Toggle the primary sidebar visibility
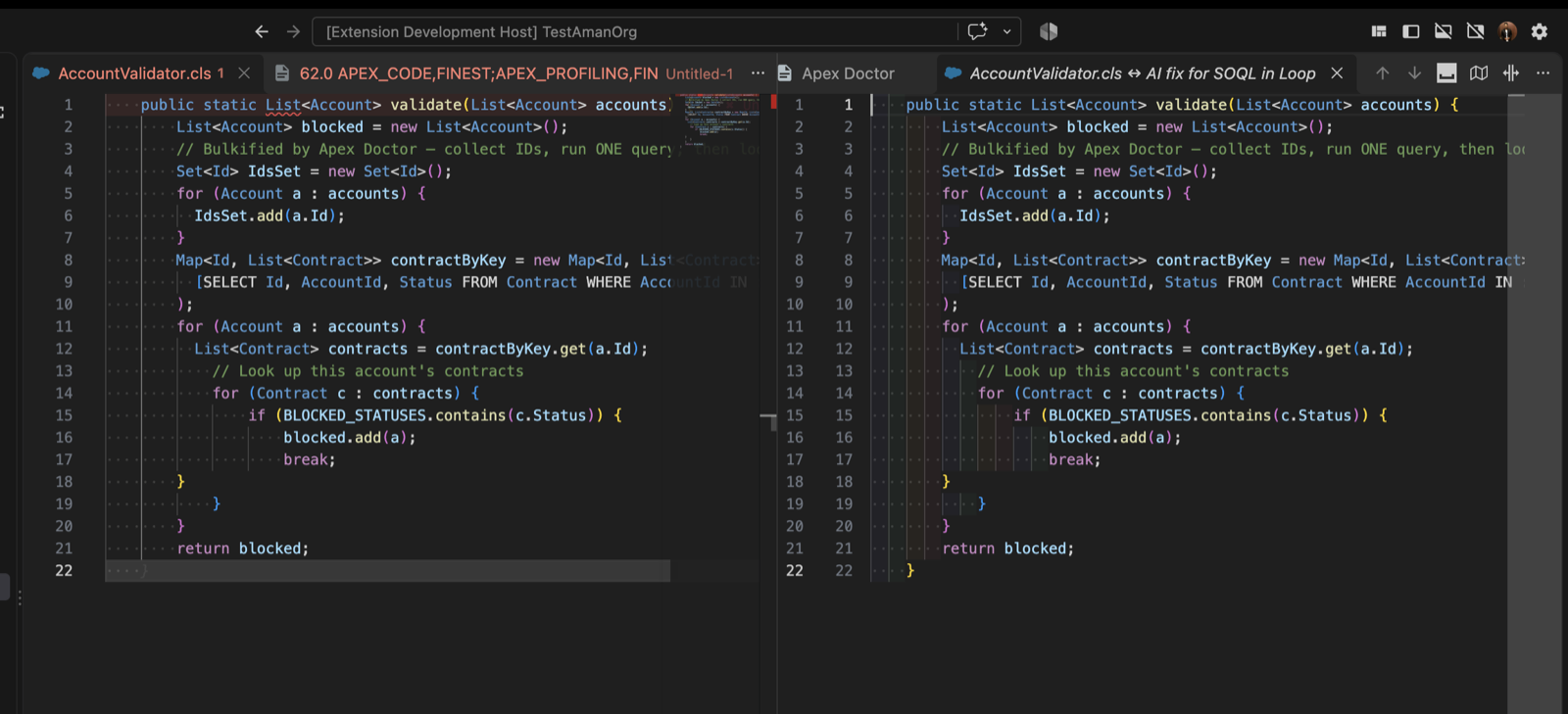The height and width of the screenshot is (714, 1568). pos(1411,31)
